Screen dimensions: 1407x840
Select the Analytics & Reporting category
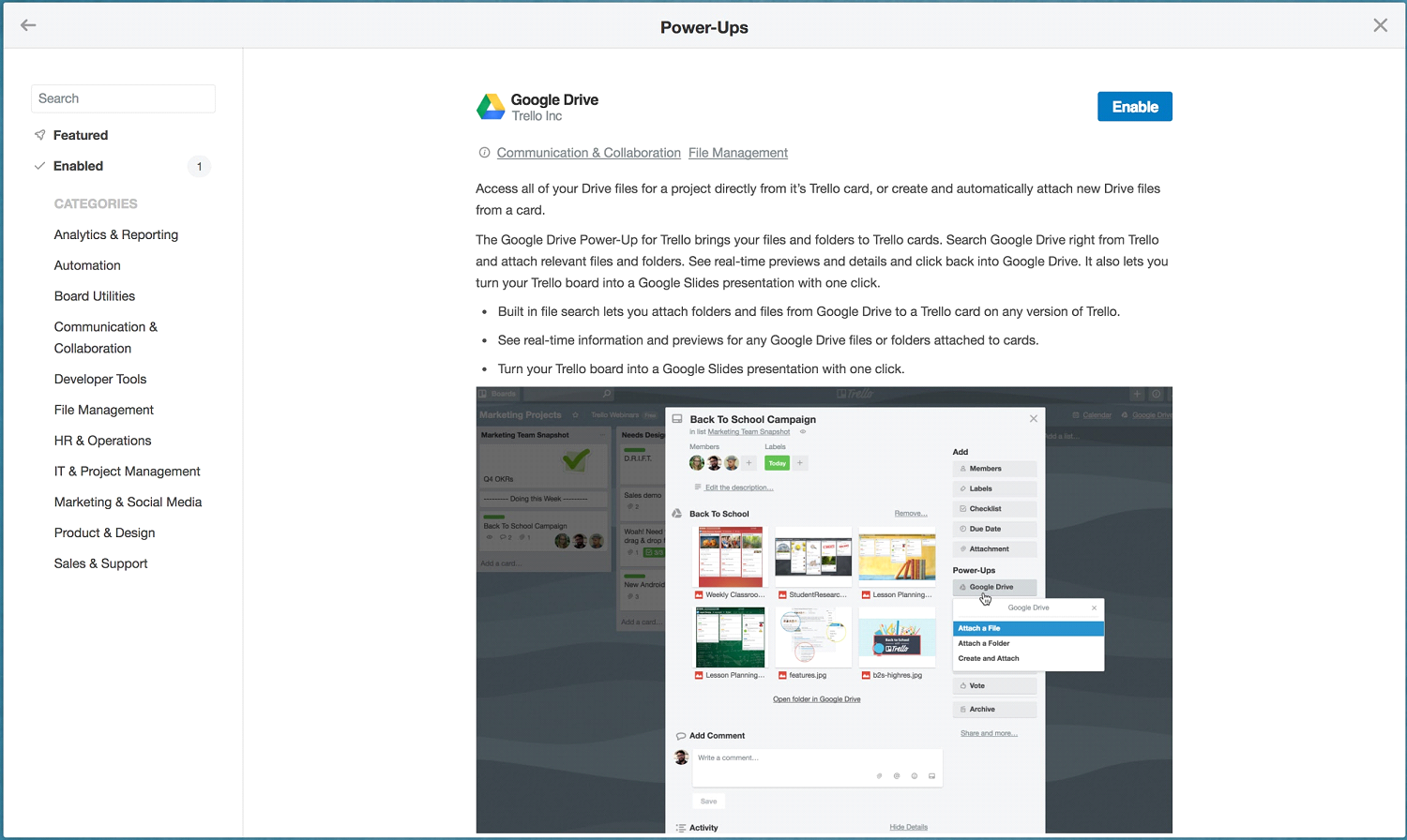[x=116, y=234]
